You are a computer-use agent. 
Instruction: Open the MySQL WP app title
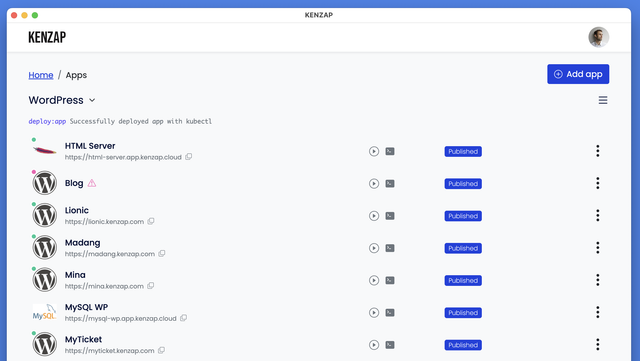click(86, 307)
